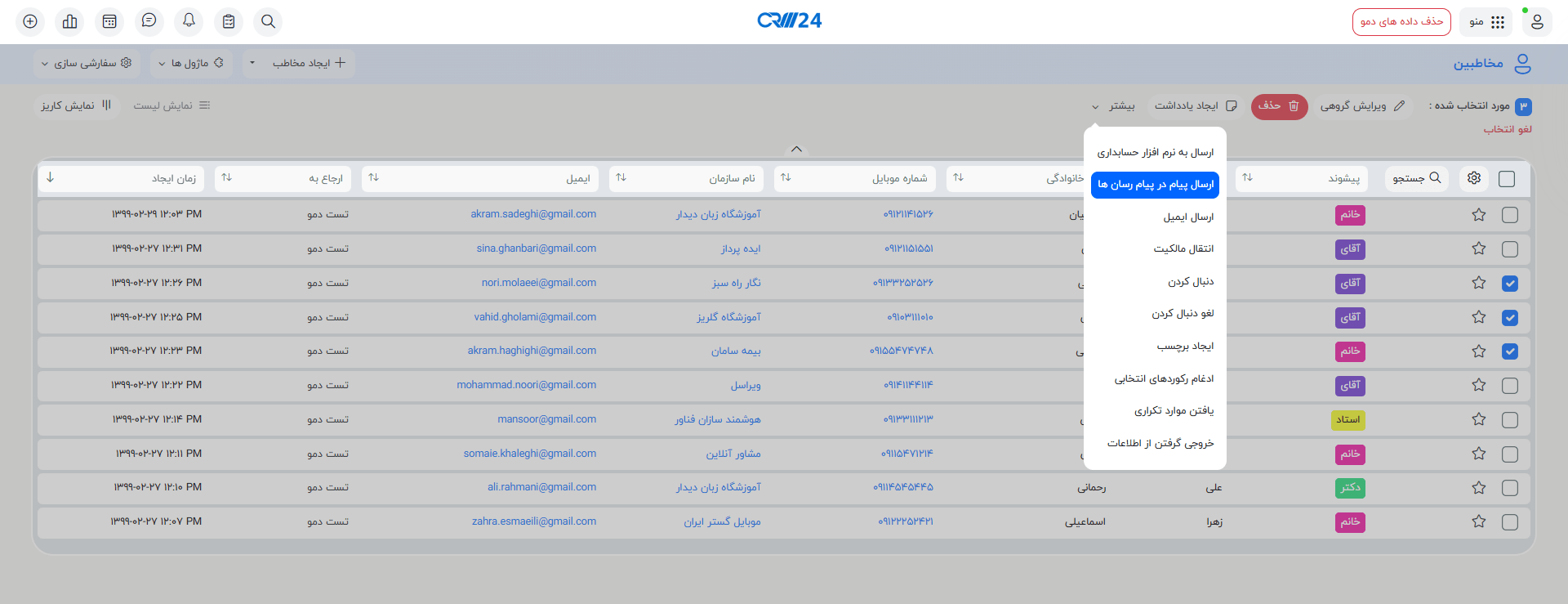Check the sina.ghanbari contact checkbox
Image resolution: width=1568 pixels, height=604 pixels.
pos(1510,249)
